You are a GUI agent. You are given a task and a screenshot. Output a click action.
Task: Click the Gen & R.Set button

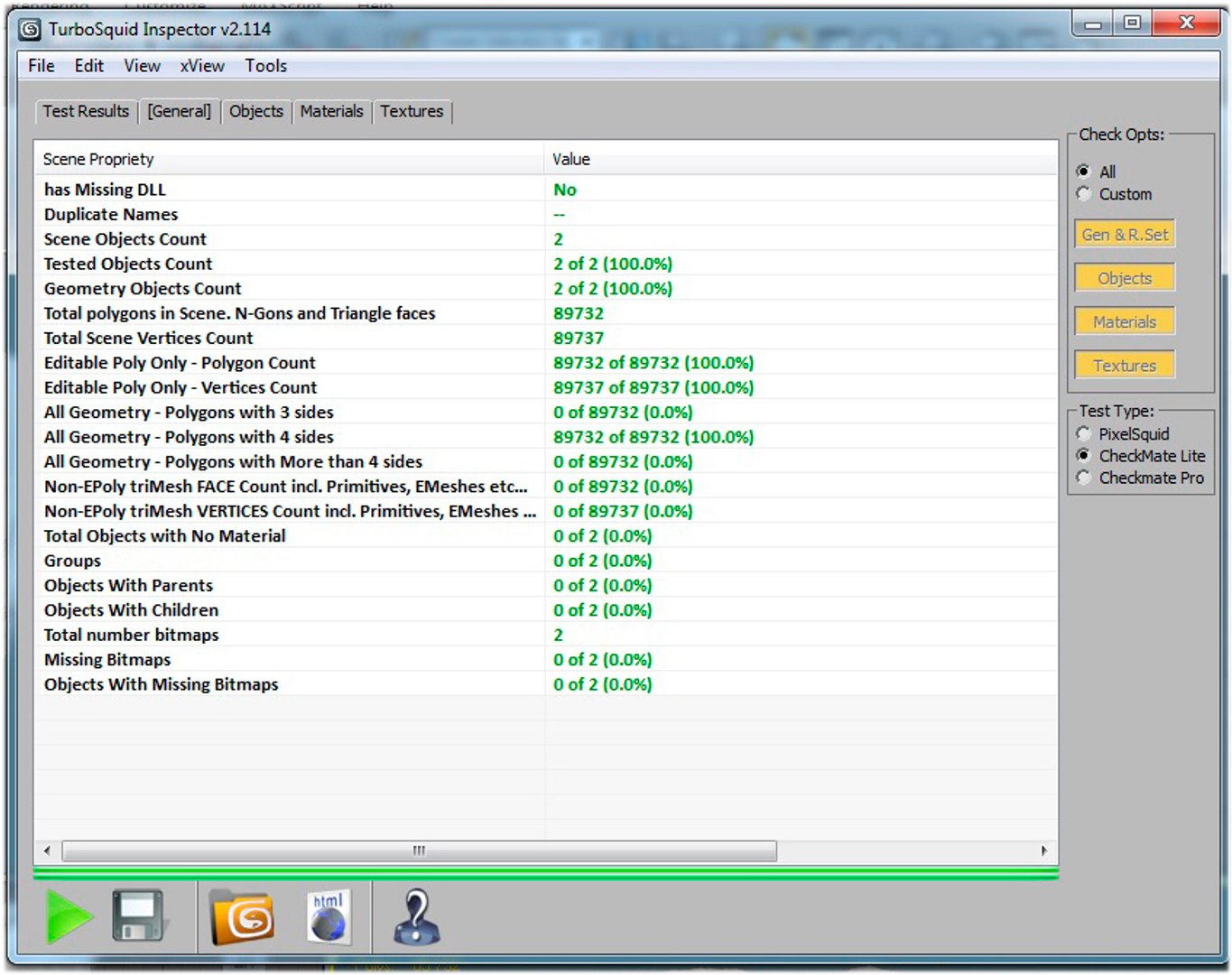coord(1125,235)
